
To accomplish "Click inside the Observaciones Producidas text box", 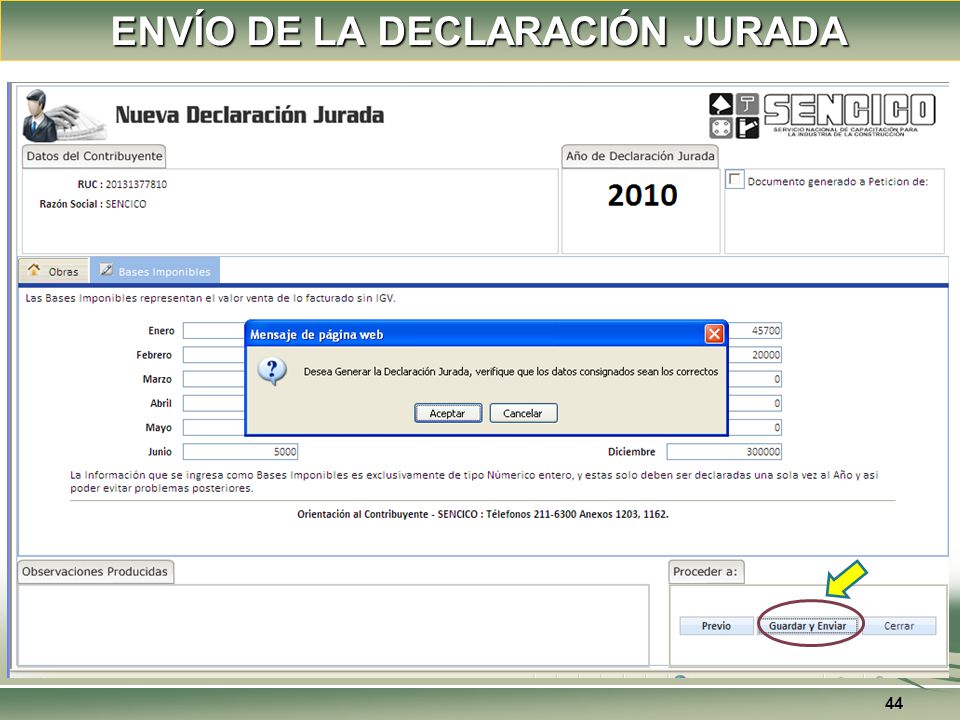I will pos(333,625).
